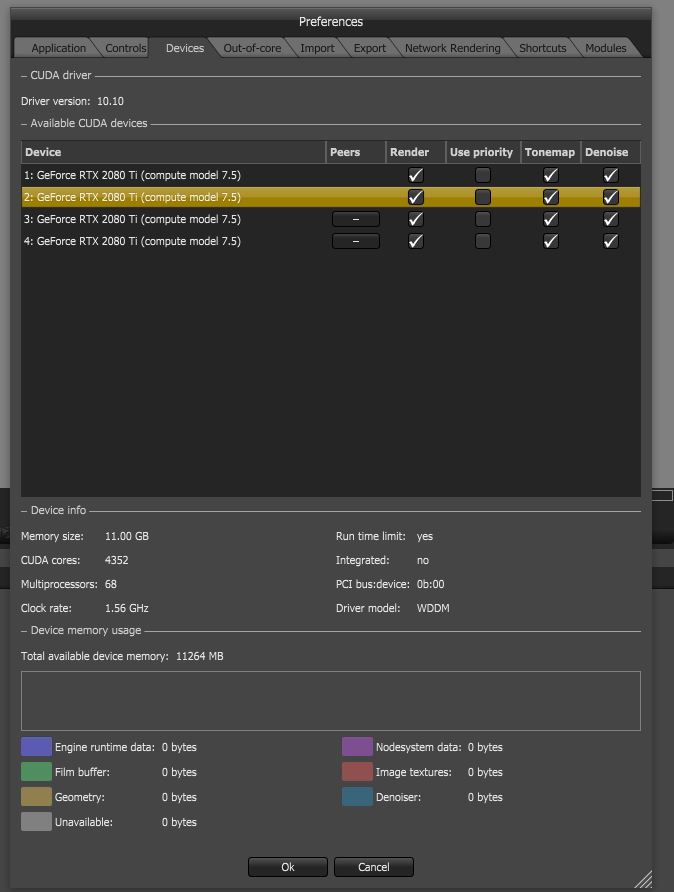Click the Device column header
674x892 pixels.
(173, 152)
